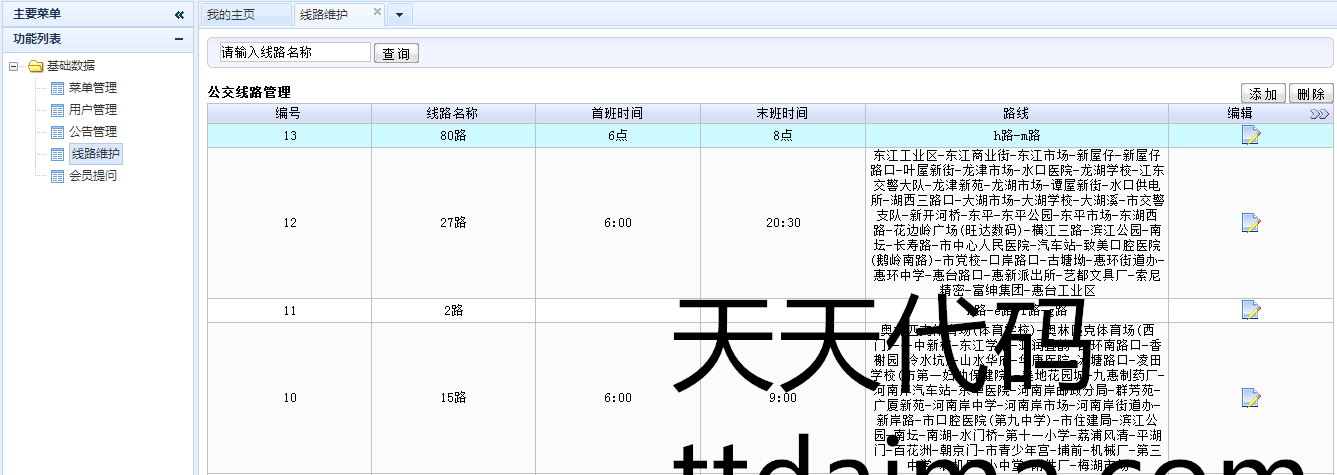Expand columns with the double-arrow in table header
1337x475 pixels.
point(1319,114)
